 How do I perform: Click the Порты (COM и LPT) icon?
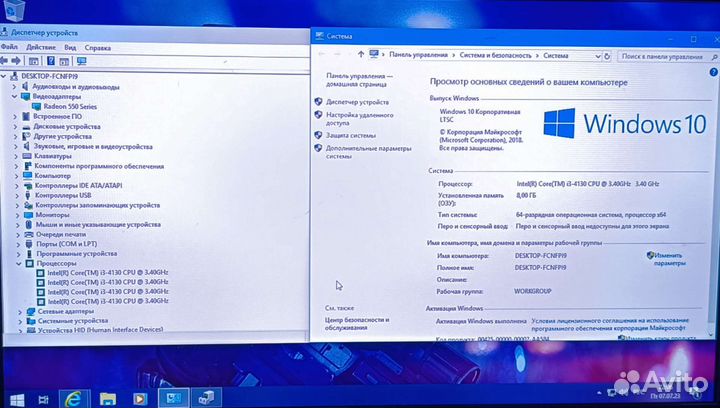pyautogui.click(x=29, y=244)
